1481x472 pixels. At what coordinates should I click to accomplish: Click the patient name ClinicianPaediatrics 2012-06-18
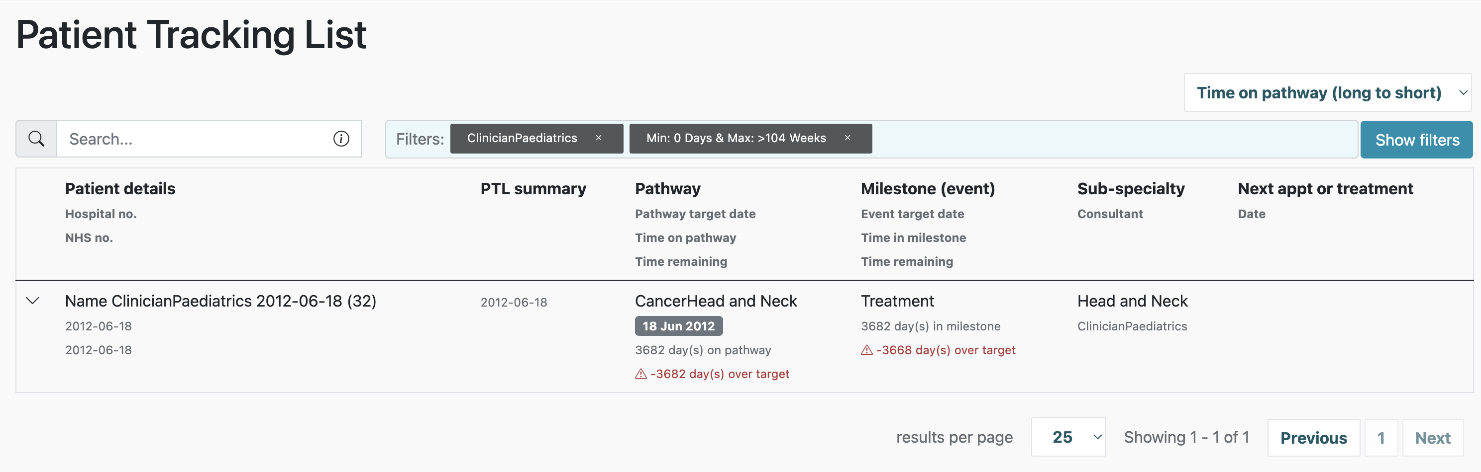point(220,301)
